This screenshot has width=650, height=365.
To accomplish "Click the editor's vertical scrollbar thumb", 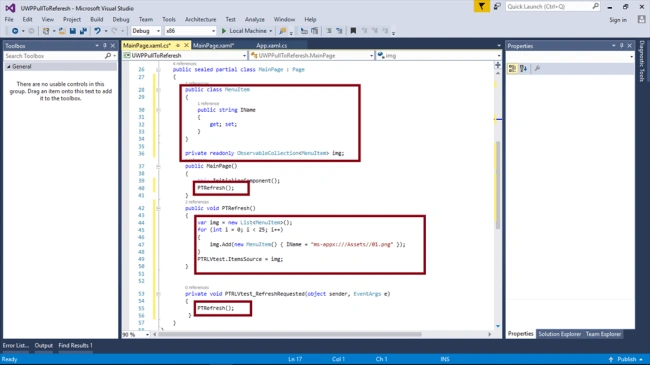I will tap(497, 185).
